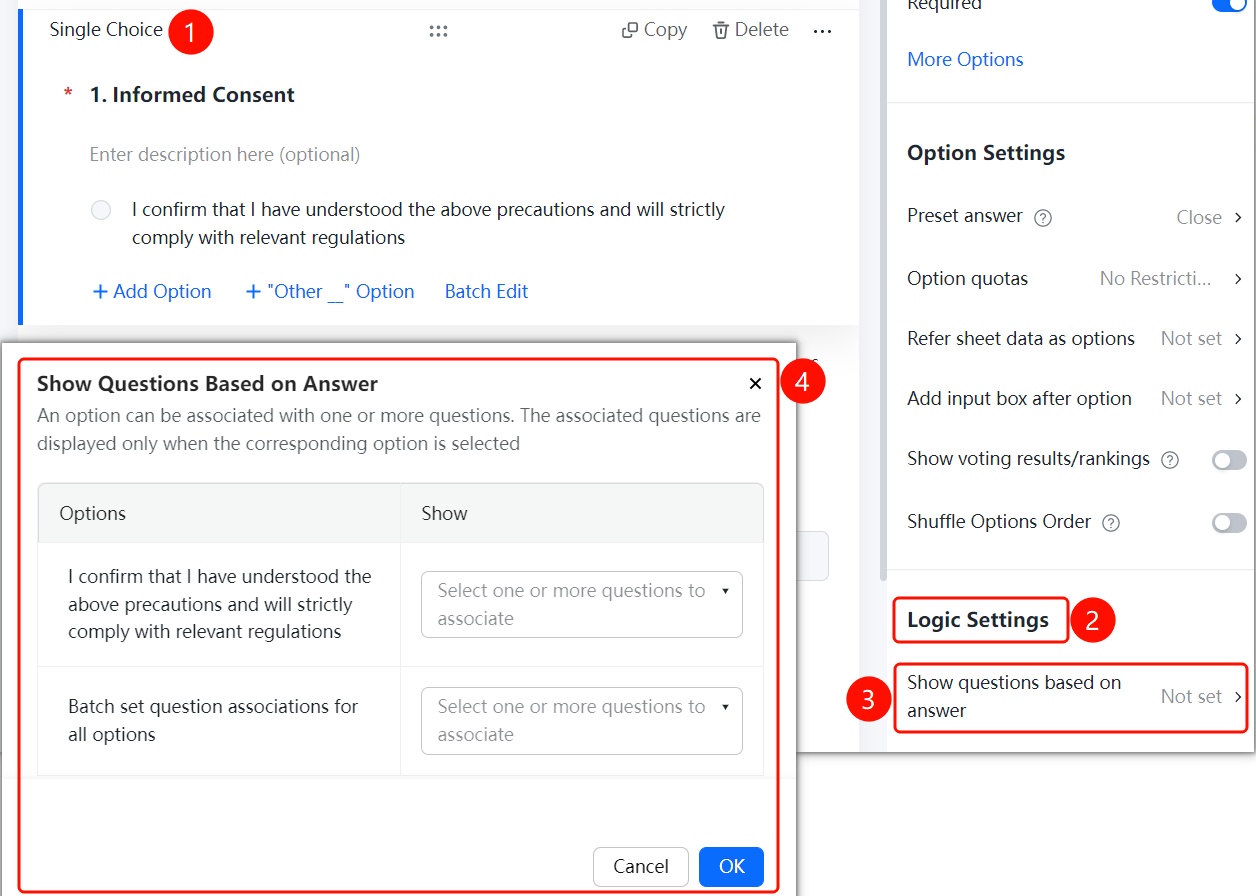Click the "Option Settings" heading
Screen dimensions: 1256x896
[x=986, y=153]
